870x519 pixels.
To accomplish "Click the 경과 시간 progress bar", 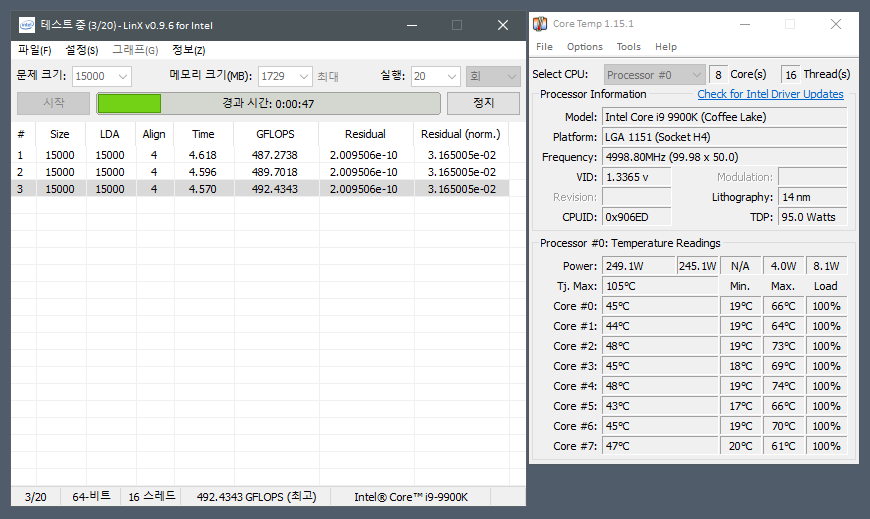I will 269,104.
